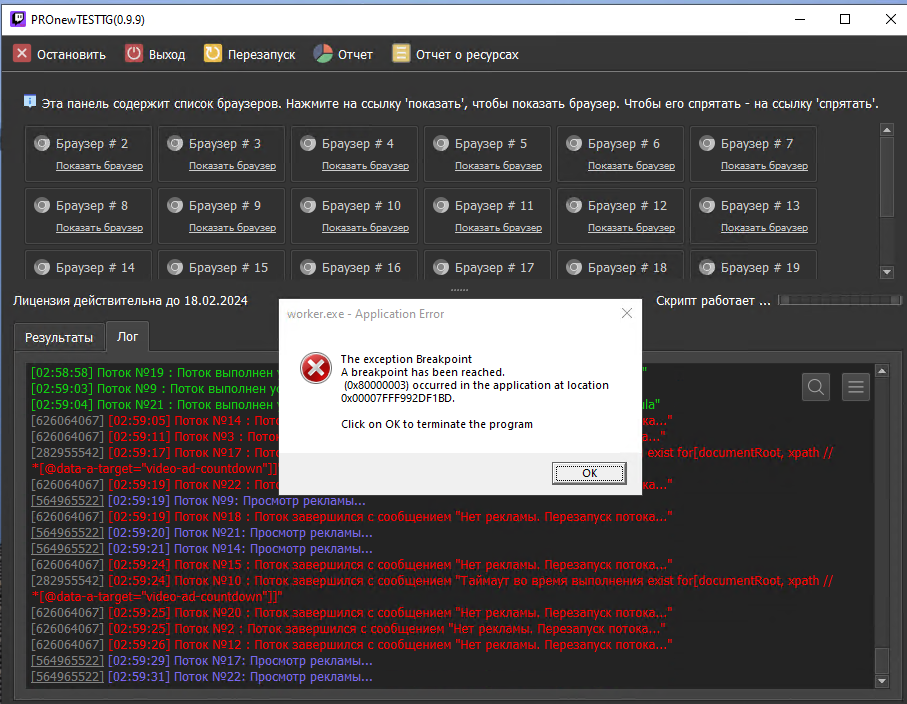This screenshot has height=704, width=907.
Task: Open the log hamburger menu icon
Action: click(855, 387)
